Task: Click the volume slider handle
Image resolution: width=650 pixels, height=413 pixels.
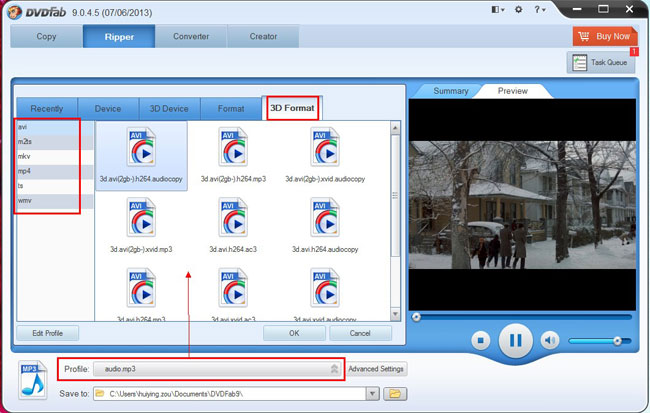Action: [x=618, y=341]
